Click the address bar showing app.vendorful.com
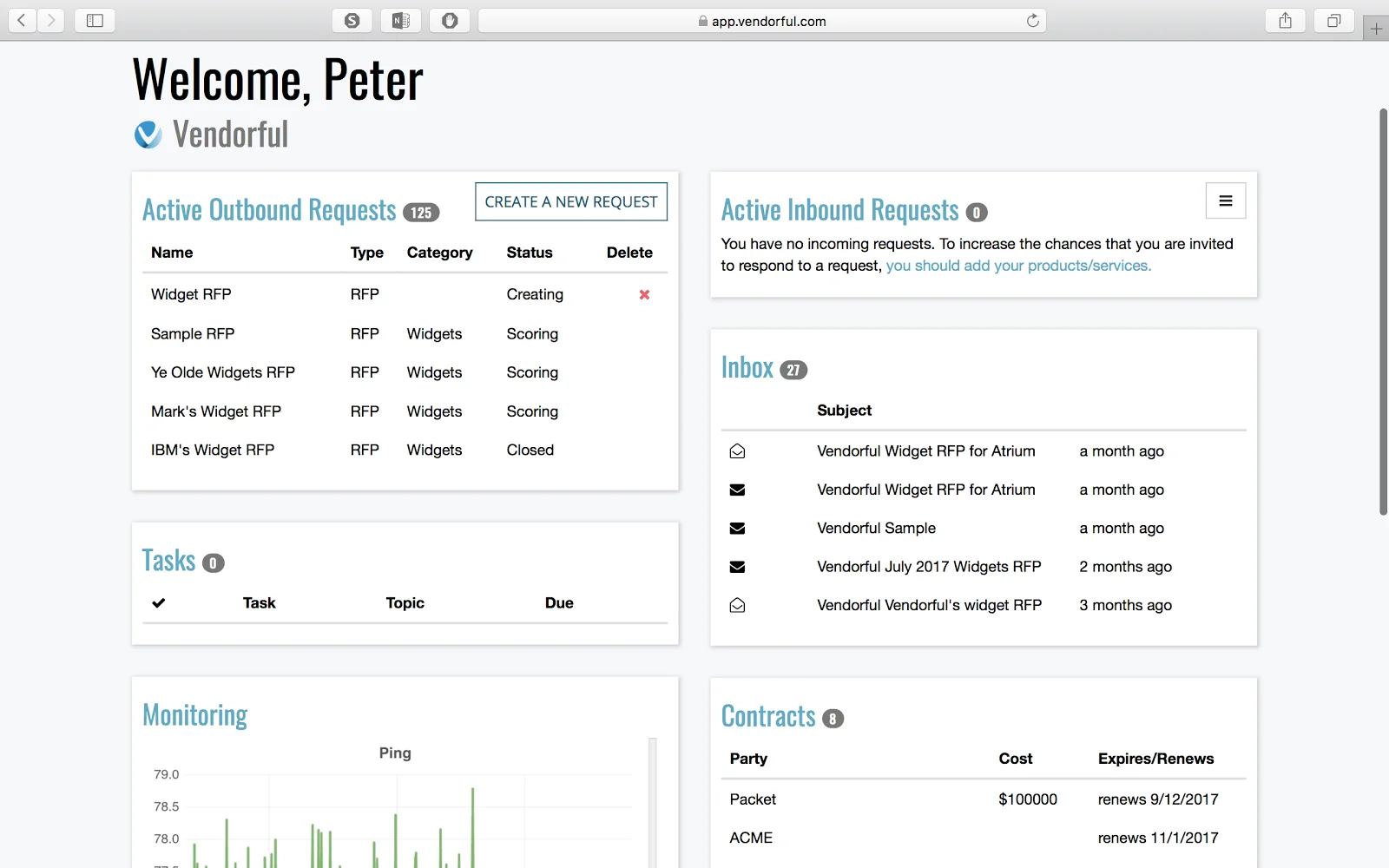 coord(762,21)
